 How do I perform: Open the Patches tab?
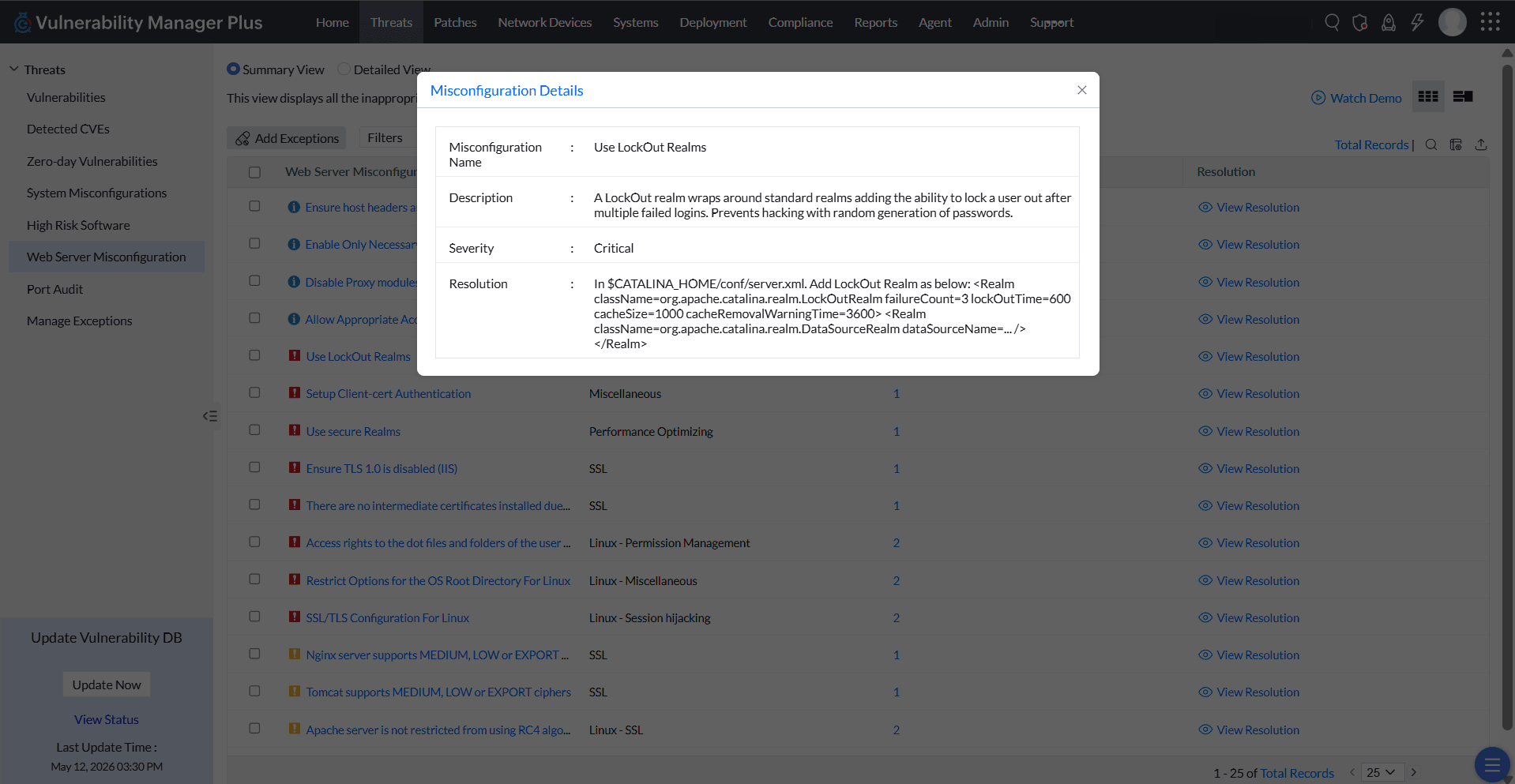point(455,22)
